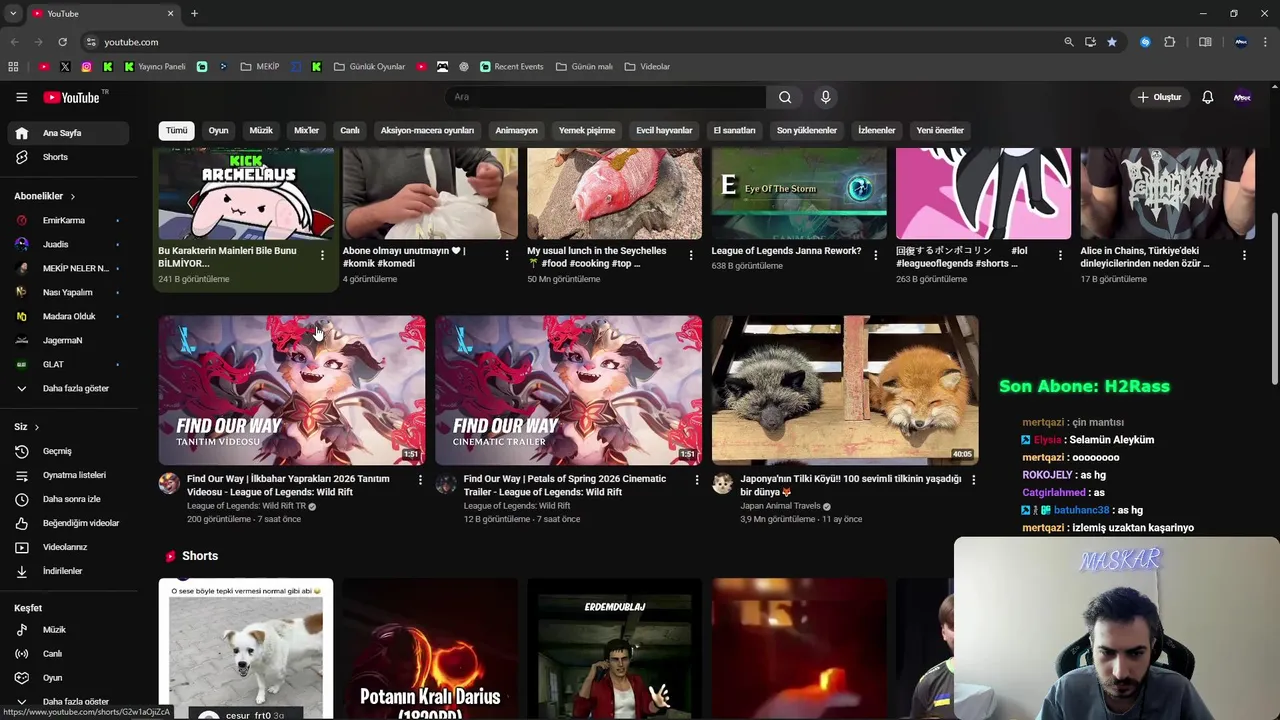Expand the Siz section chevron

pos(37,427)
